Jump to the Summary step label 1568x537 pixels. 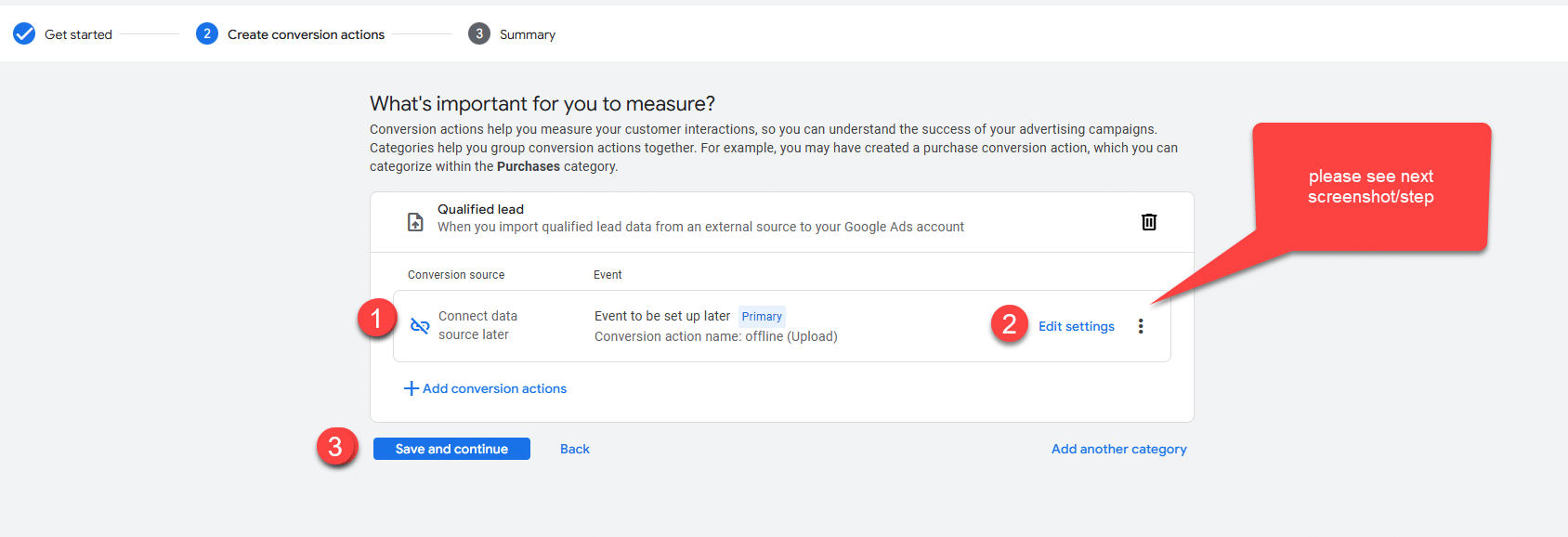pyautogui.click(x=527, y=34)
